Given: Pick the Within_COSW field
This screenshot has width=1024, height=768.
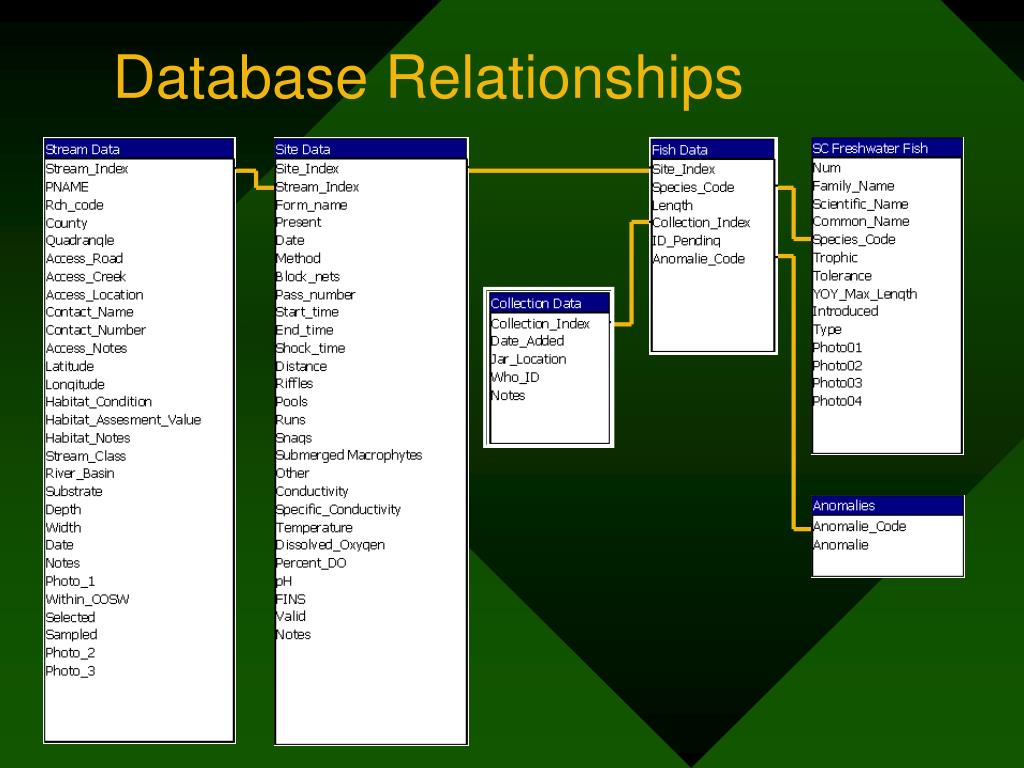Looking at the screenshot, I should 87,599.
